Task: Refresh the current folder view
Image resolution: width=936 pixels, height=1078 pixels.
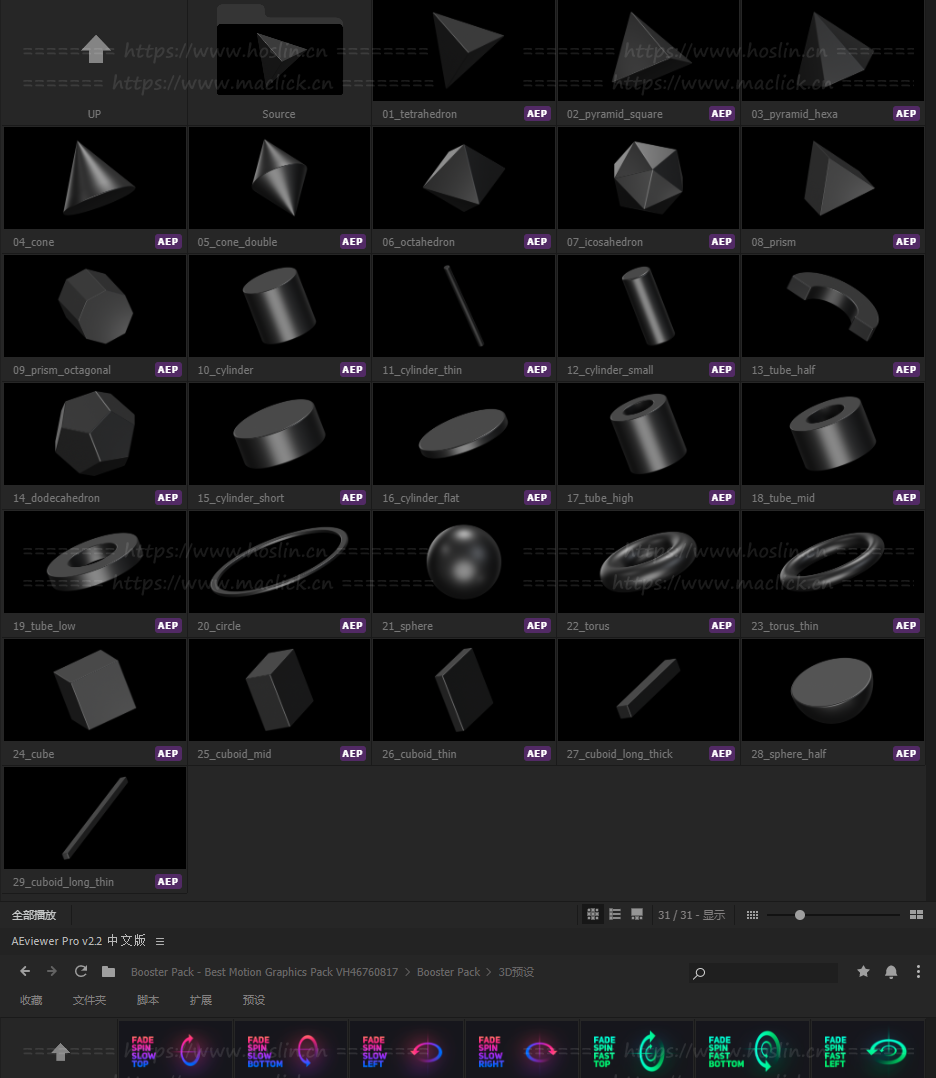Action: pos(80,971)
